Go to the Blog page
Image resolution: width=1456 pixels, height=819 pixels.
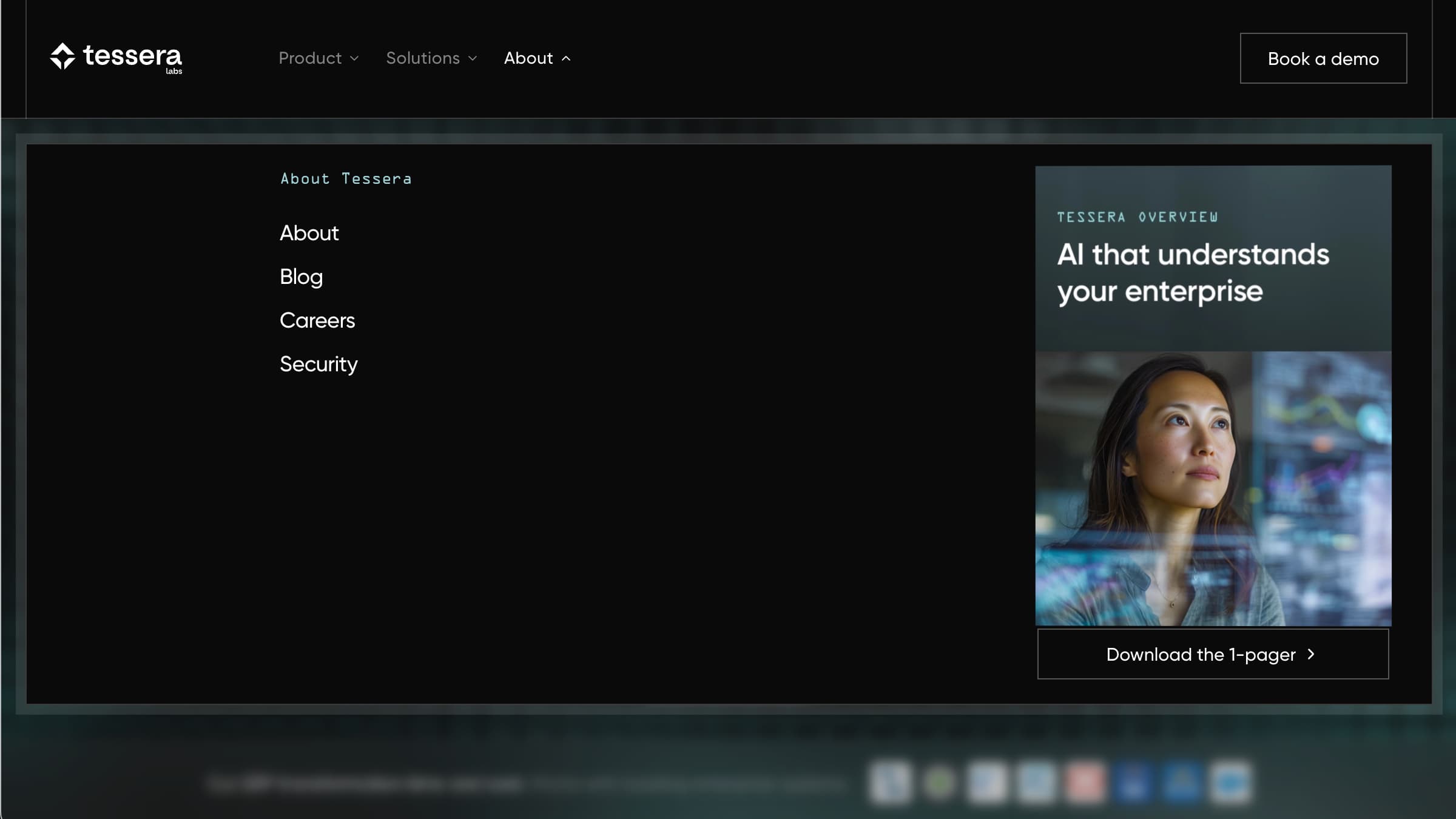tap(301, 277)
